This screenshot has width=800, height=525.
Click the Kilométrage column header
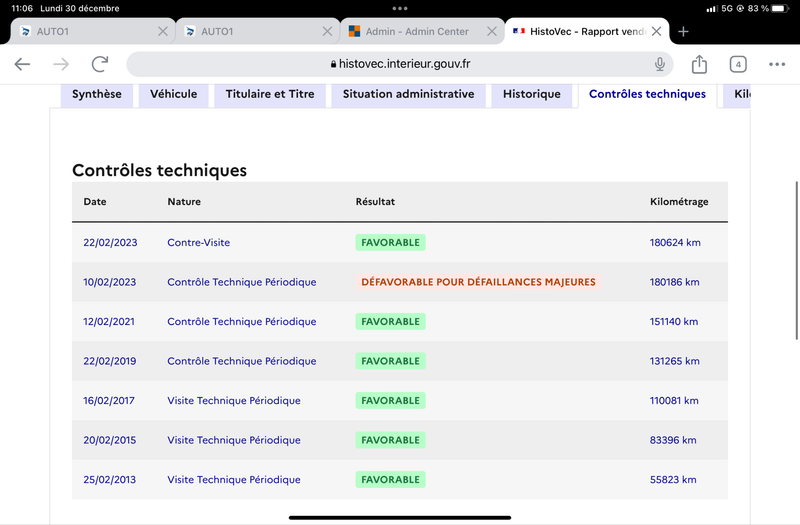(679, 202)
